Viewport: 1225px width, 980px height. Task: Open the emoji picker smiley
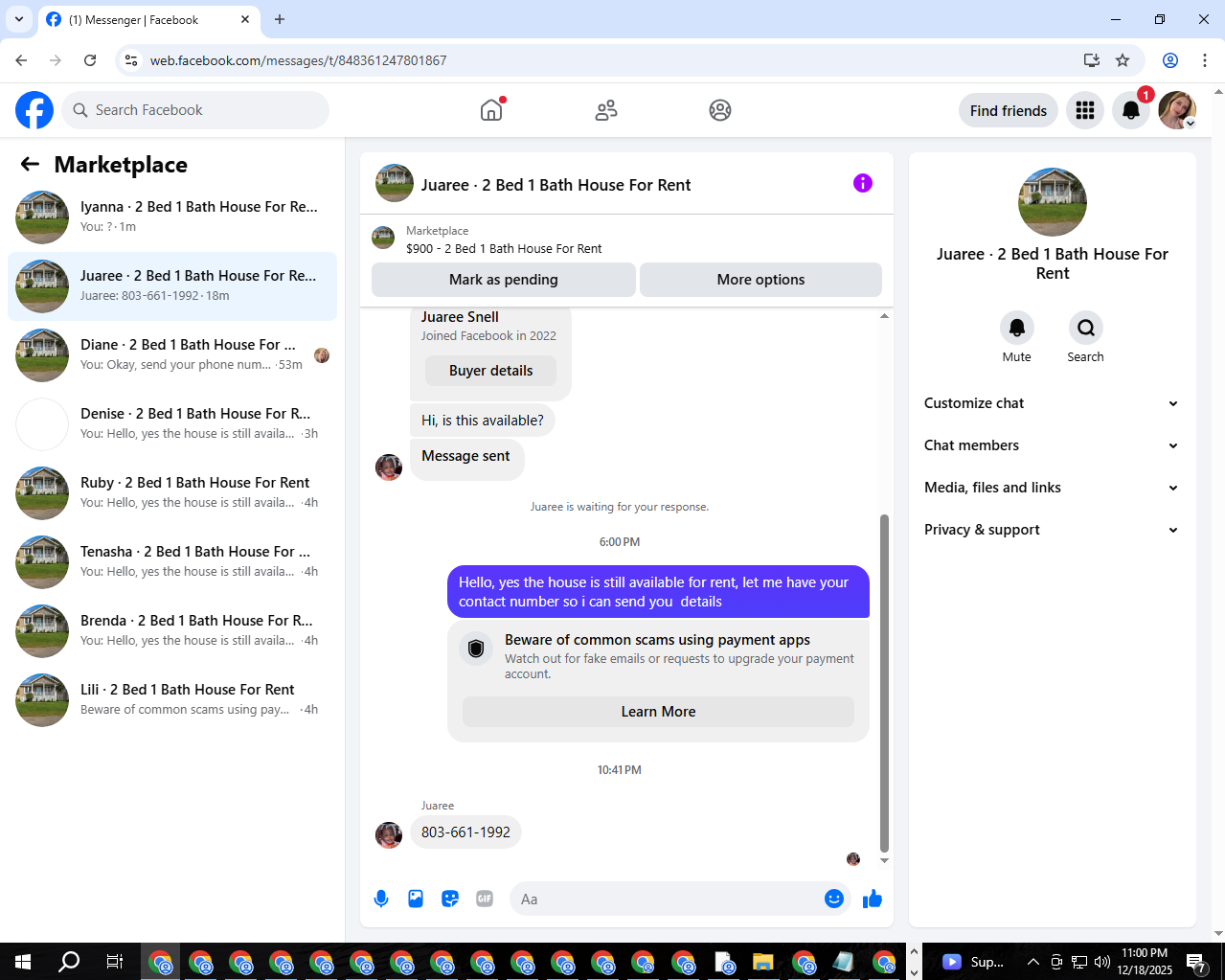(x=834, y=899)
